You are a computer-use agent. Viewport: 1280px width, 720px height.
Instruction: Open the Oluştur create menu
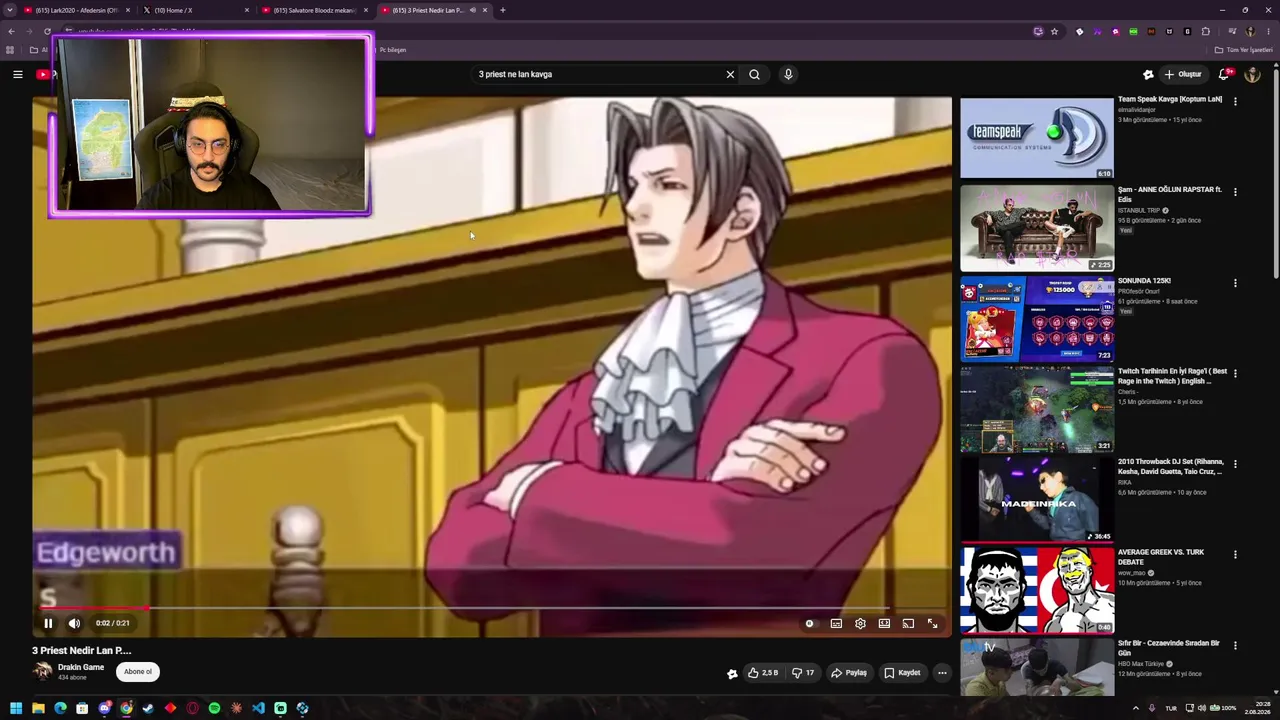pos(1183,74)
